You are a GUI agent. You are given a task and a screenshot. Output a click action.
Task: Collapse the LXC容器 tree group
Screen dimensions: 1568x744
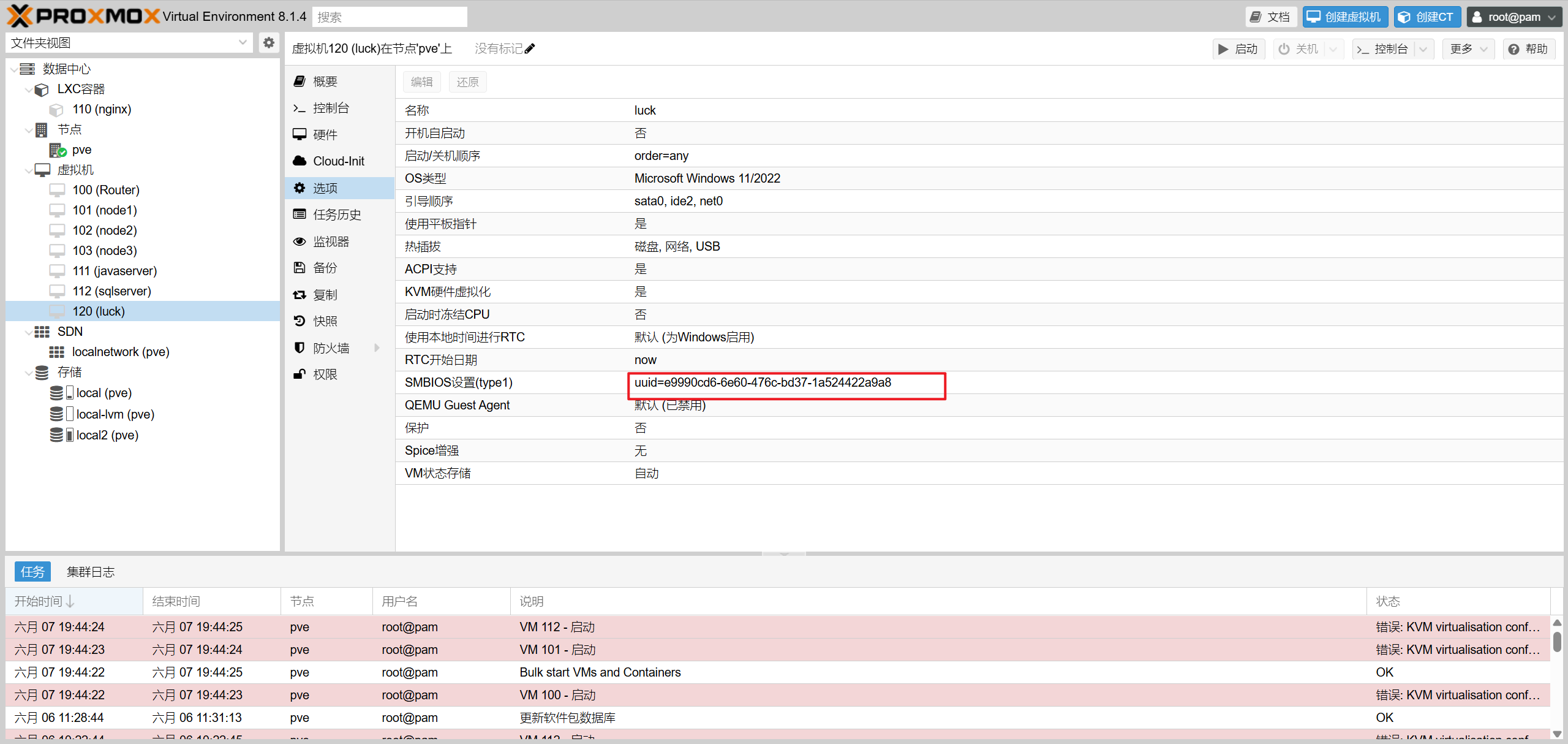[29, 89]
